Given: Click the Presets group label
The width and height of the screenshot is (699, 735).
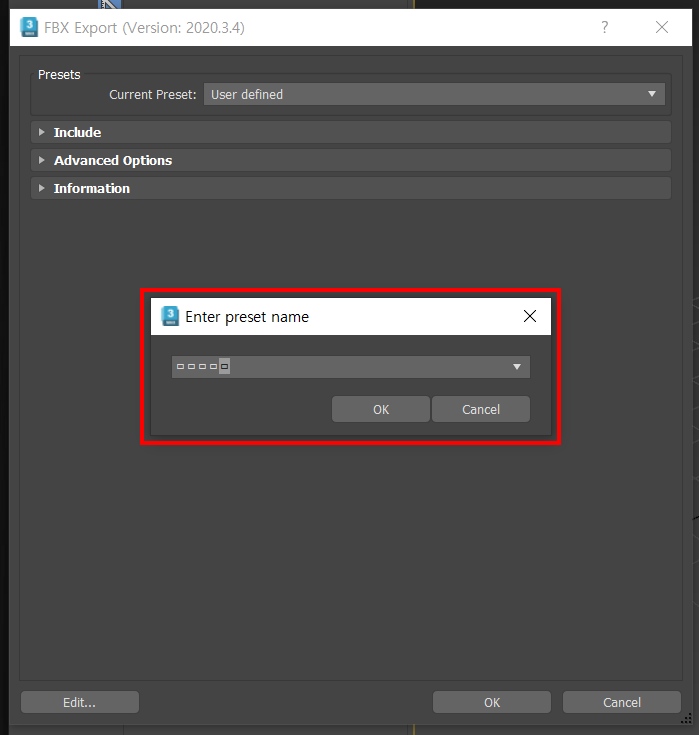Looking at the screenshot, I should 59,75.
